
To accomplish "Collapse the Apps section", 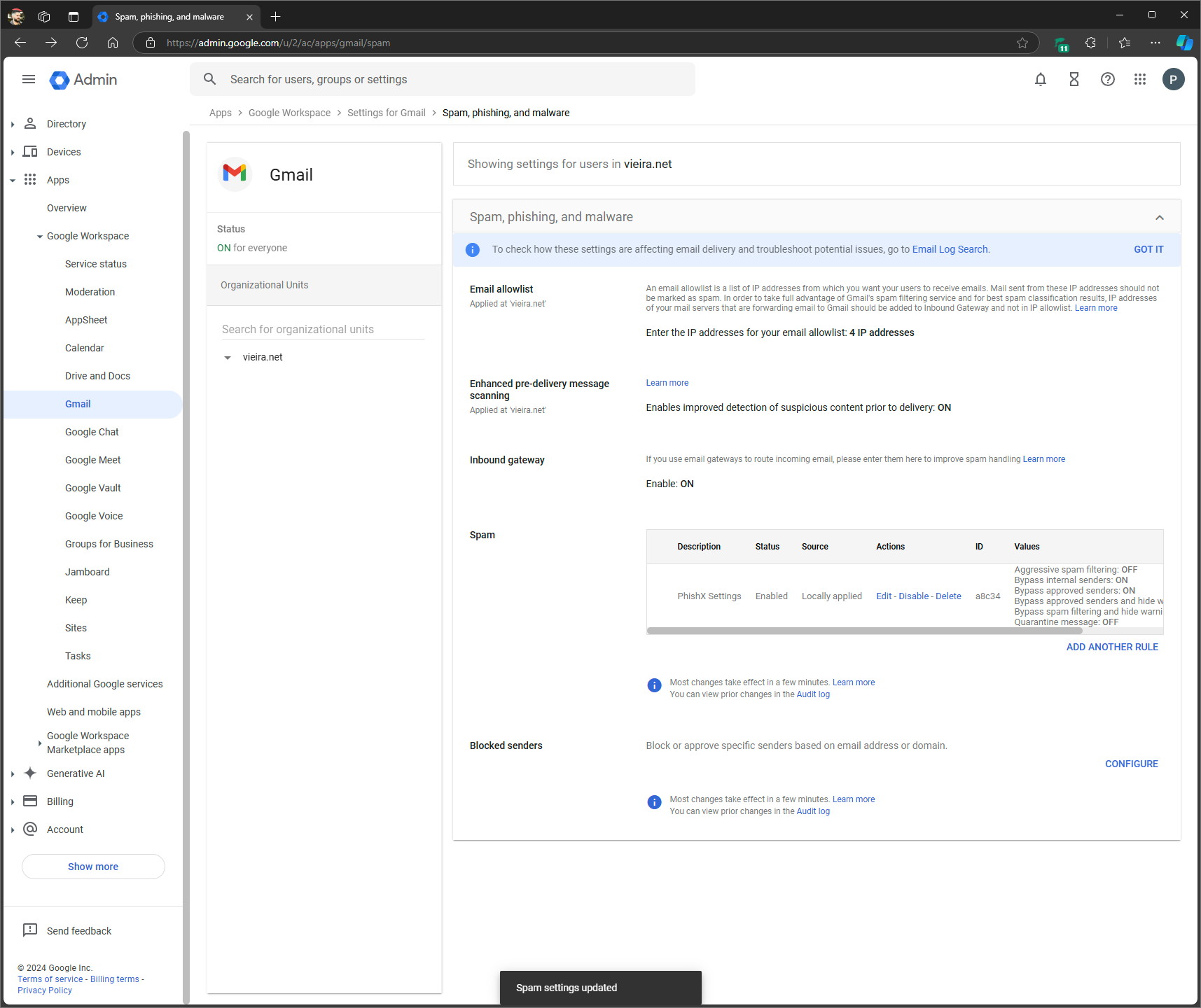I will click(13, 180).
